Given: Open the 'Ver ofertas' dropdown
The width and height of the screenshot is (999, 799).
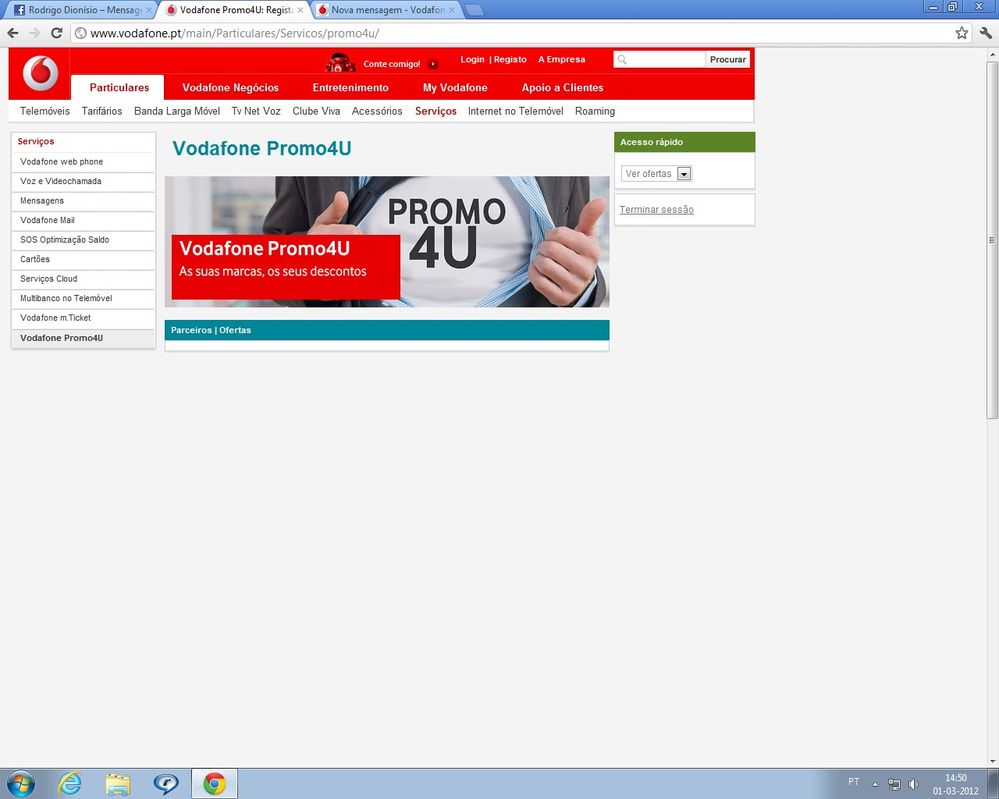Looking at the screenshot, I should tap(684, 173).
